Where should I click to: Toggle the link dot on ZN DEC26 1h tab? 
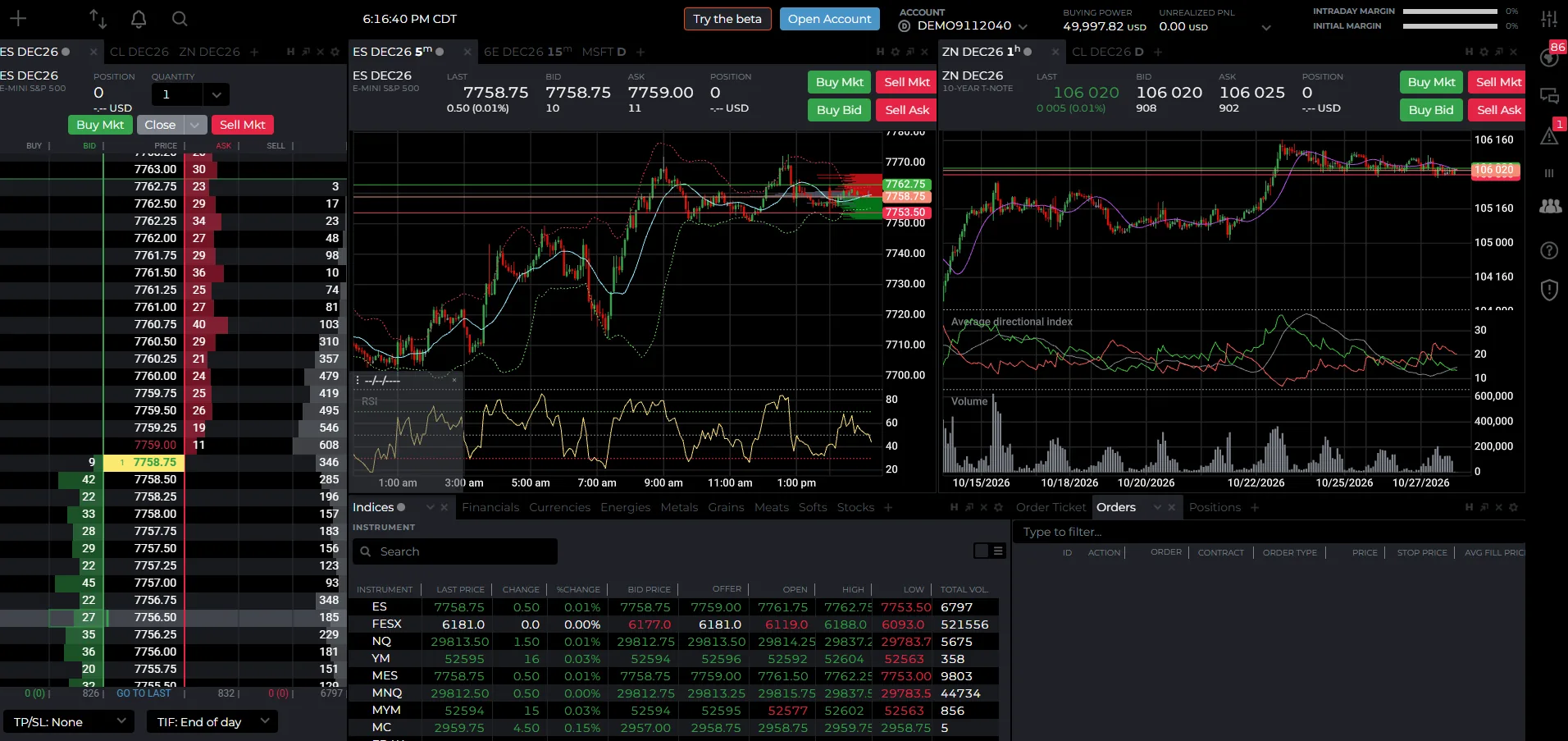1028,52
